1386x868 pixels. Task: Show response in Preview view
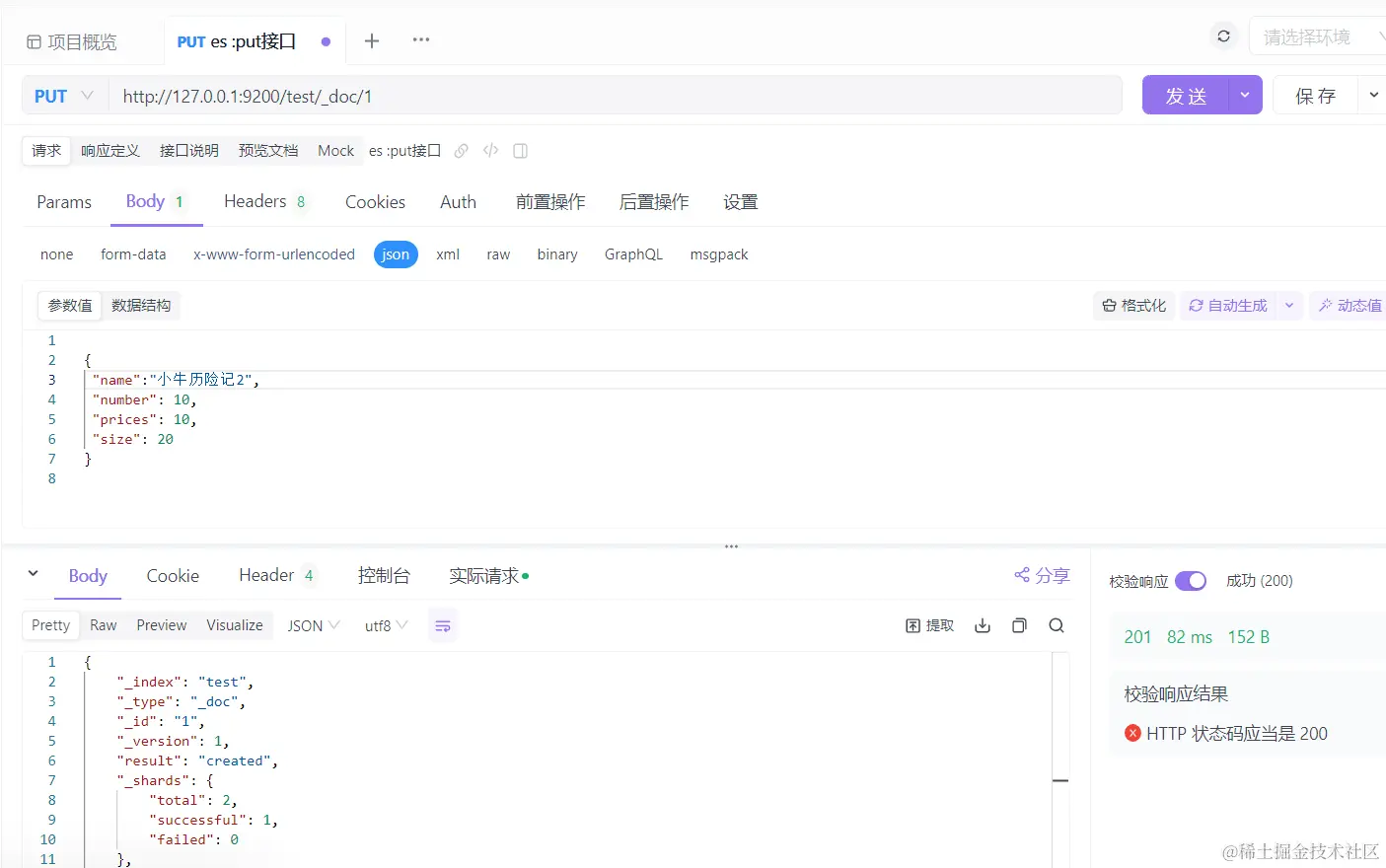click(x=162, y=625)
